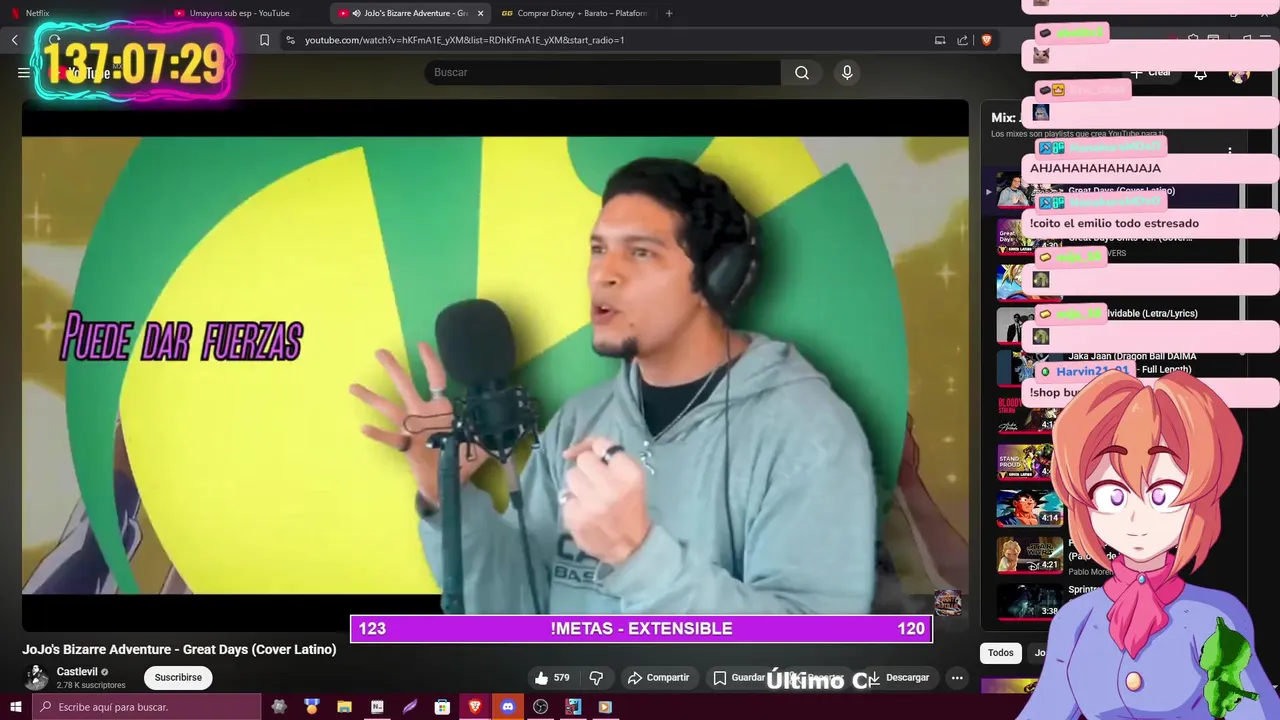Open a new browser tab with plus

point(669,13)
